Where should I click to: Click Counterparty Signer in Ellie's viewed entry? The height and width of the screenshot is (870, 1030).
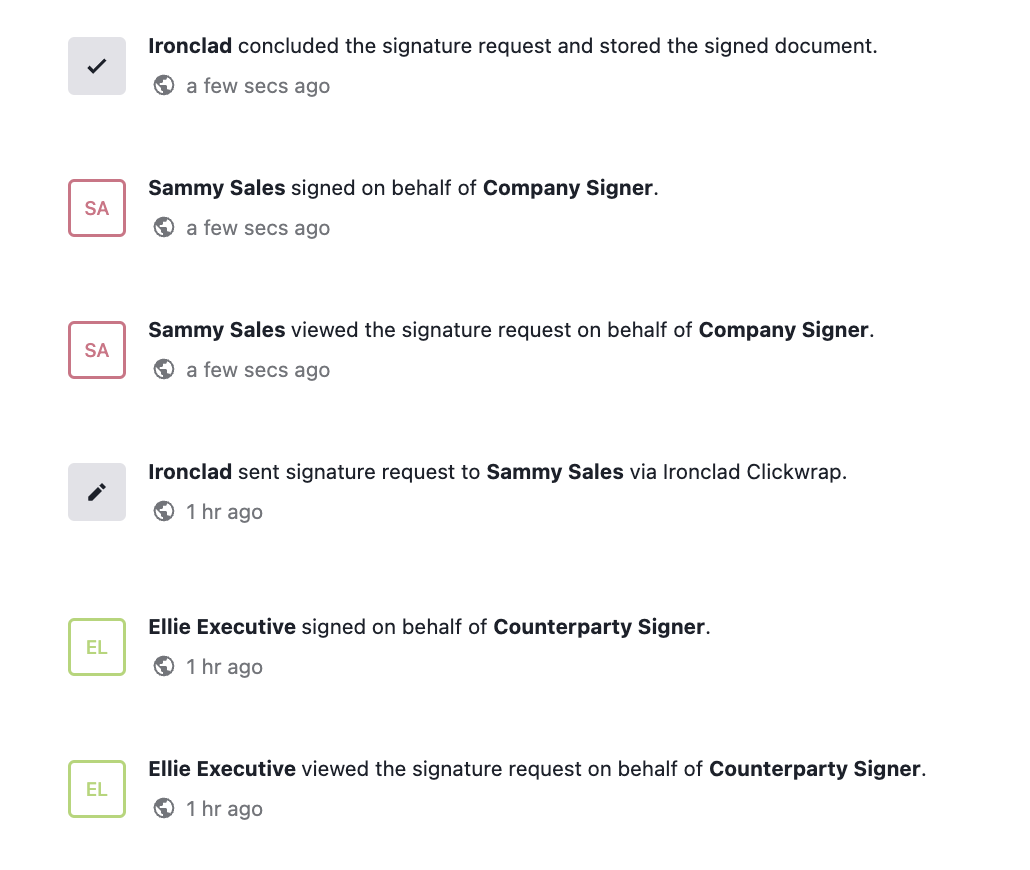(x=814, y=769)
